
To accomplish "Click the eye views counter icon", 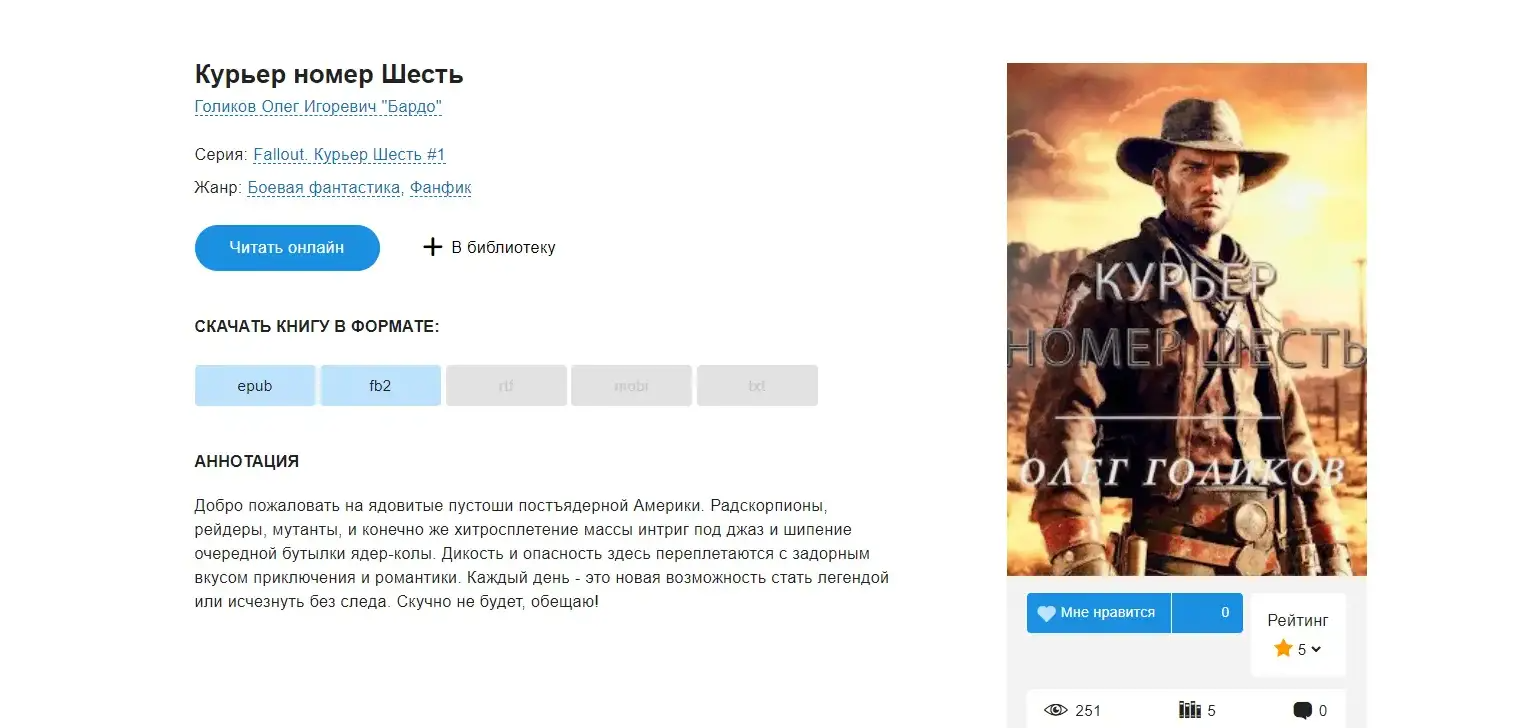I will [1056, 710].
